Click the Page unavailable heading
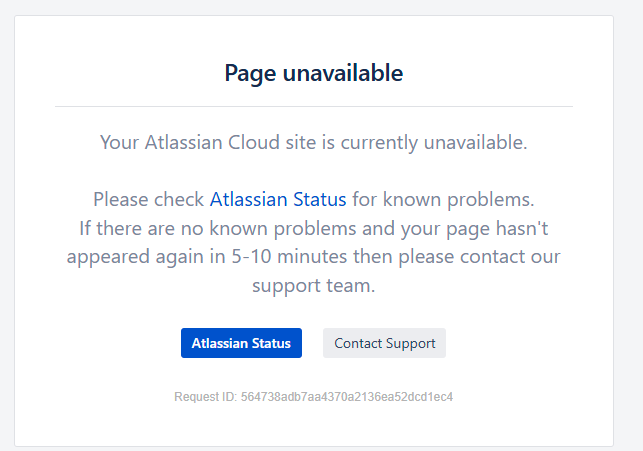The height and width of the screenshot is (451, 643). click(314, 73)
